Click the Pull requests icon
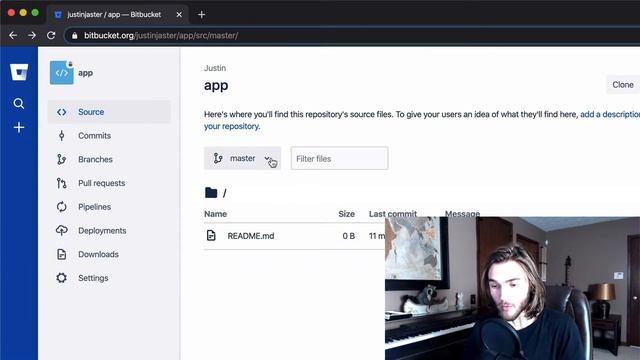Screen dimensions: 640x360 [x=62, y=183]
